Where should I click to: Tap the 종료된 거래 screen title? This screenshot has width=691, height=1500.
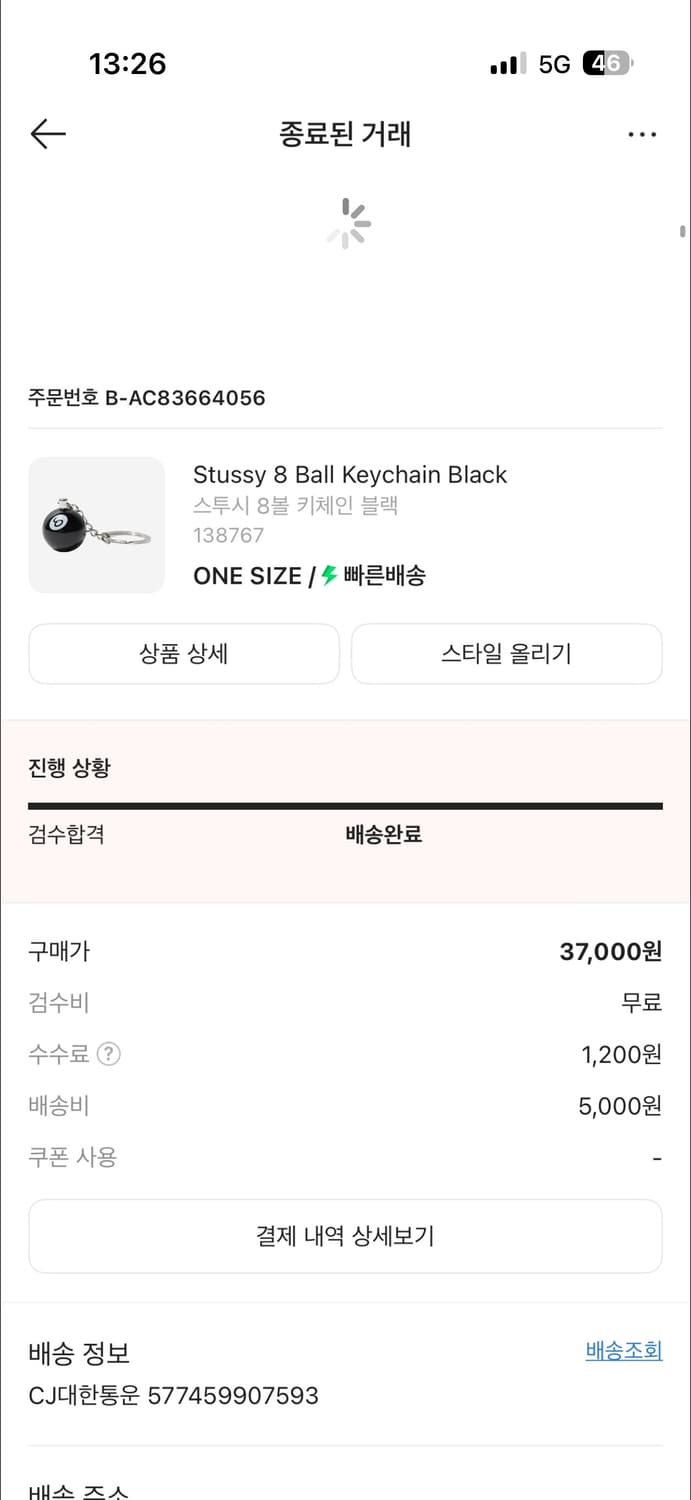(x=345, y=134)
